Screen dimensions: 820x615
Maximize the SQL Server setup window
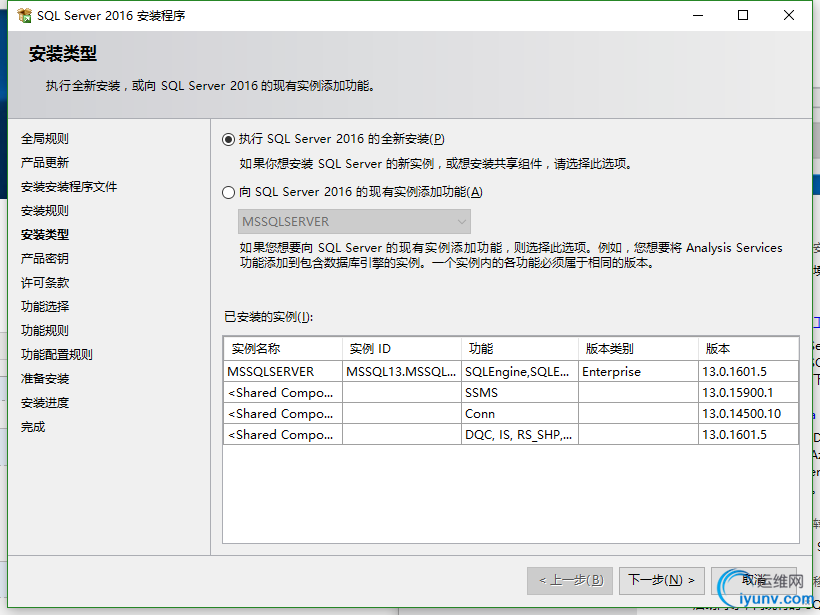coord(743,15)
